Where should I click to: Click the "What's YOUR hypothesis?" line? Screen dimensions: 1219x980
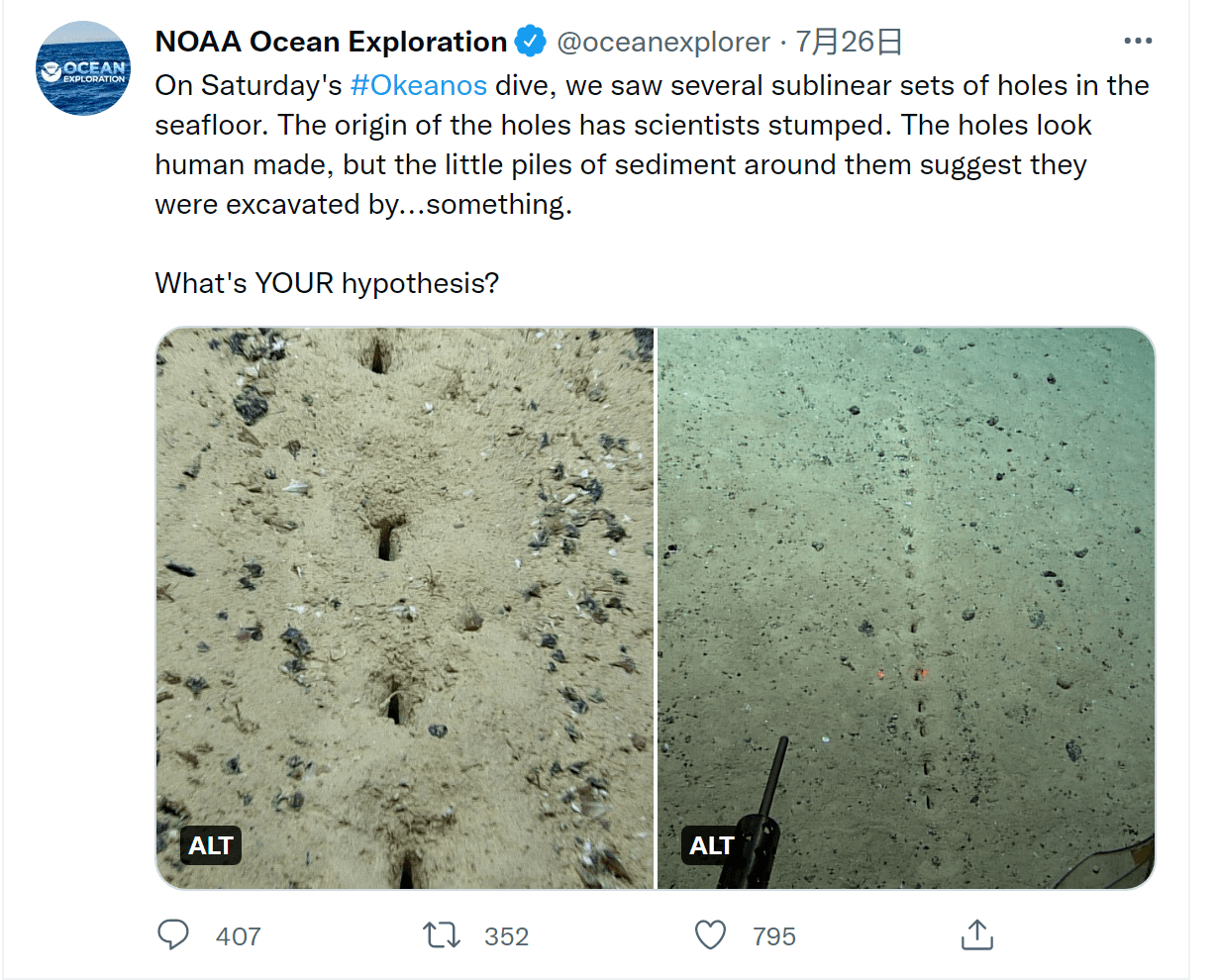click(327, 284)
